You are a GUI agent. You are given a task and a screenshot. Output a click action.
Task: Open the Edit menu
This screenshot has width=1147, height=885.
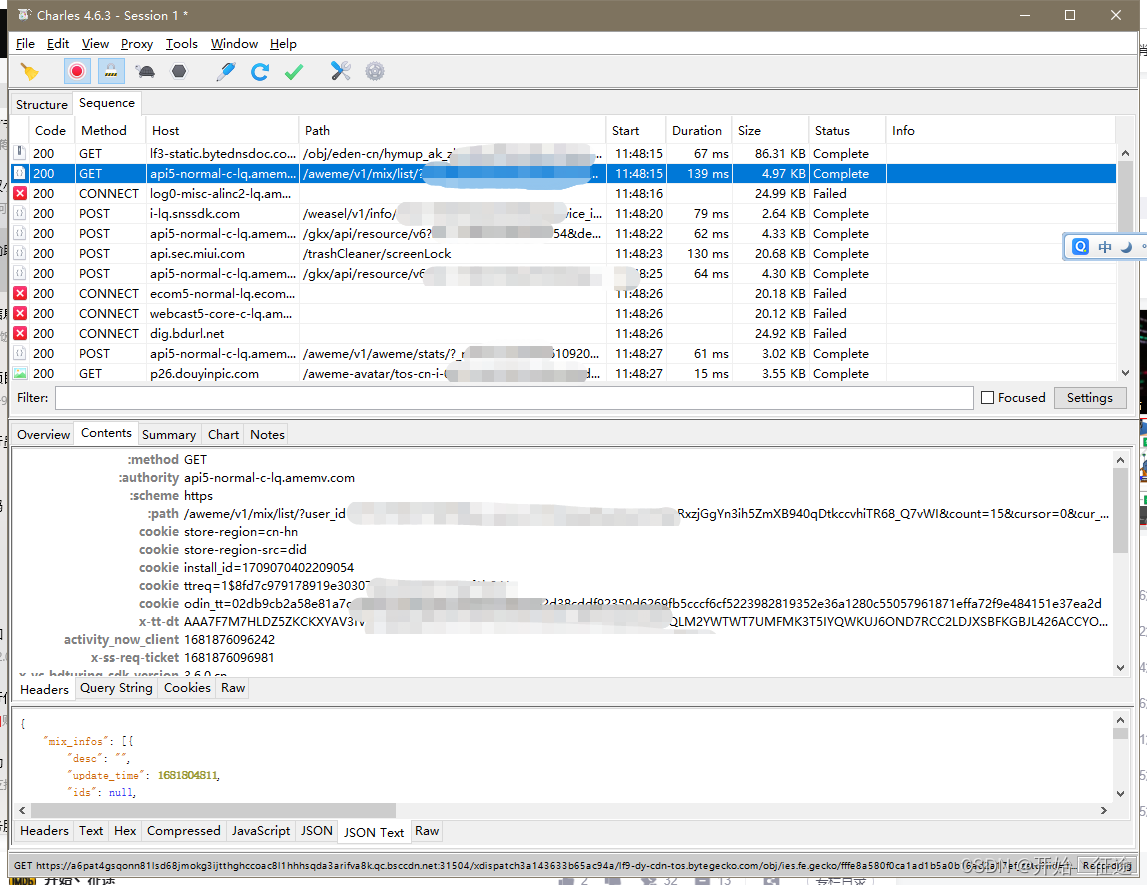(x=58, y=44)
